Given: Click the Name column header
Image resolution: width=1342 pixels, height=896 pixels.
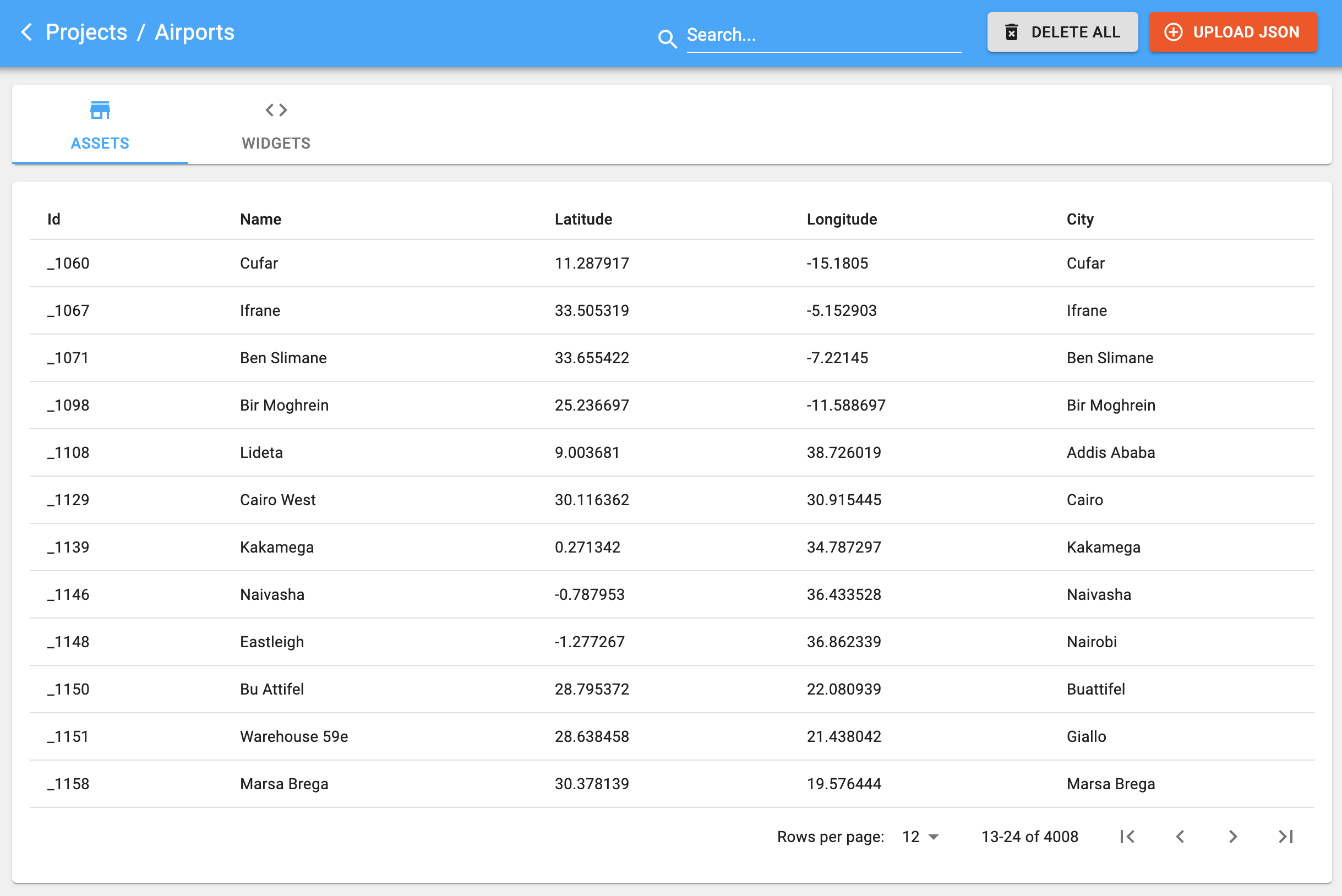Looking at the screenshot, I should click(x=260, y=220).
